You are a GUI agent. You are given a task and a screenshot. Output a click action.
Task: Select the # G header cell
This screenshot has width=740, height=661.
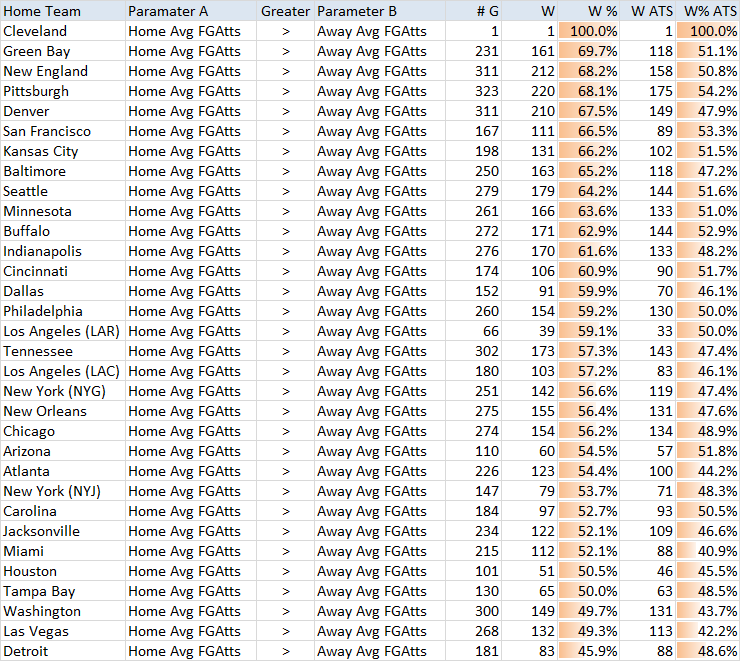click(x=473, y=11)
